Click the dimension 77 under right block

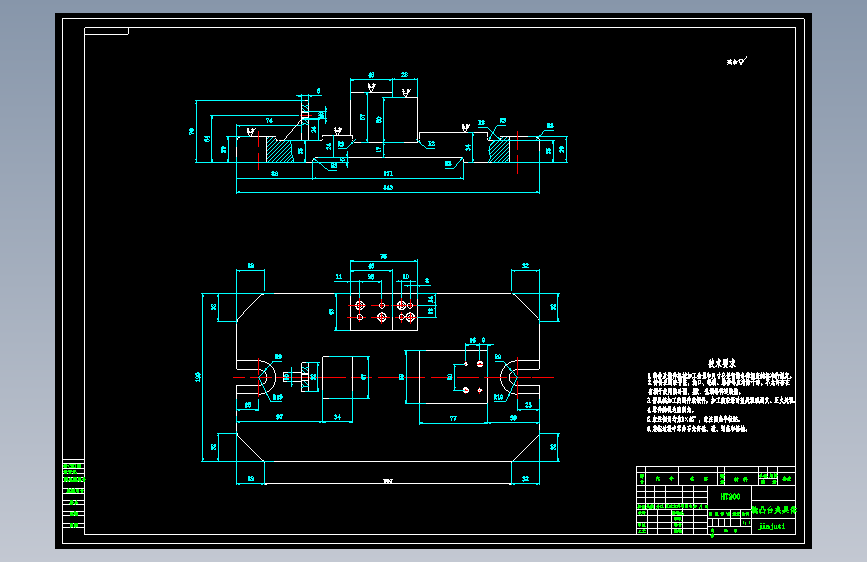453,419
